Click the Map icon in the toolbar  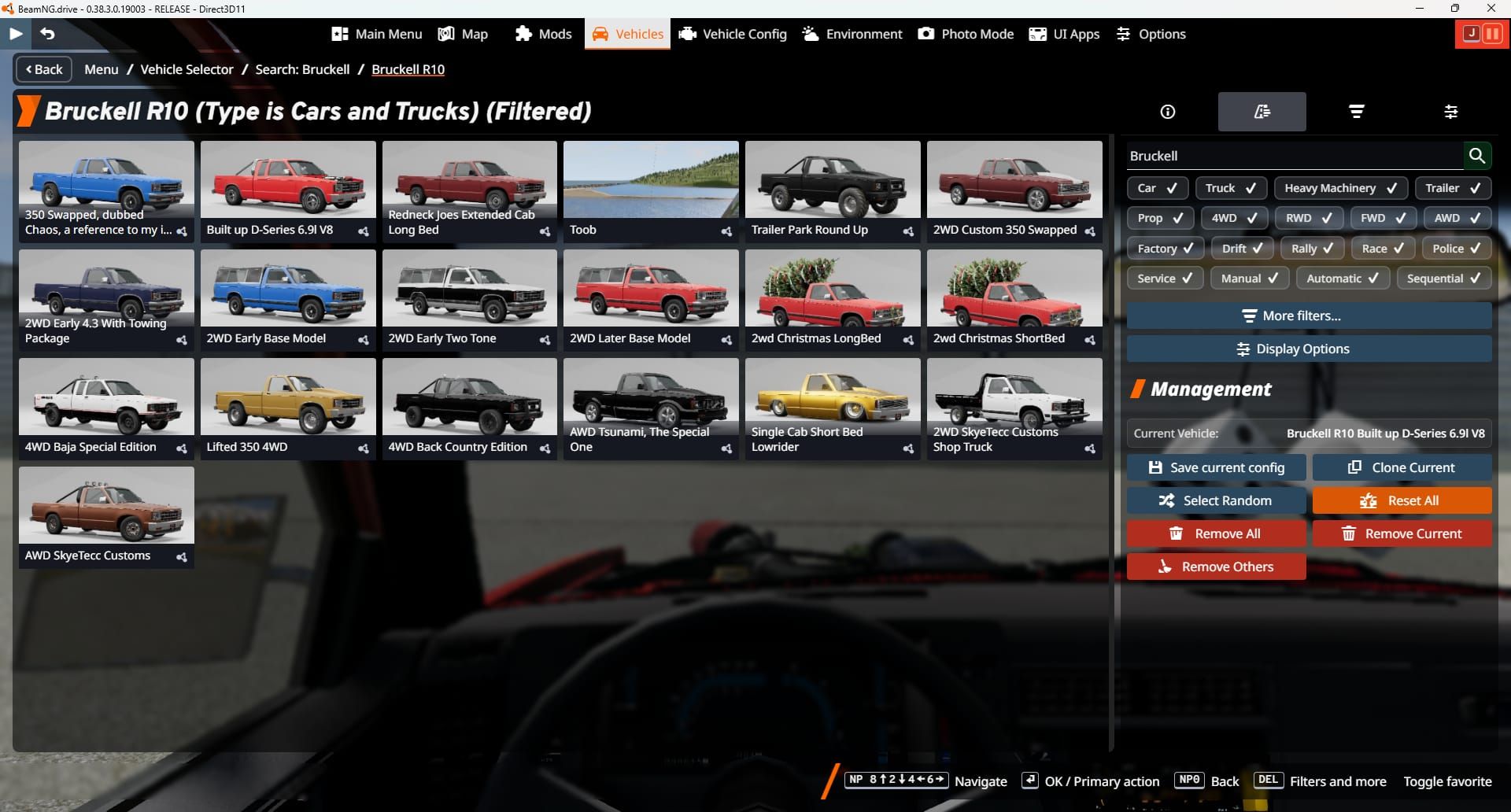pos(463,34)
